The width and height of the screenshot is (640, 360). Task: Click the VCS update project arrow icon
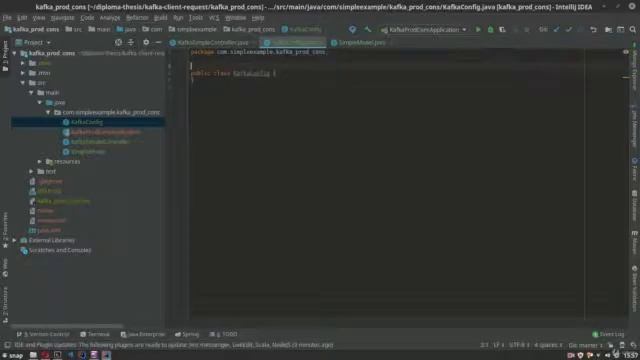click(x=556, y=29)
